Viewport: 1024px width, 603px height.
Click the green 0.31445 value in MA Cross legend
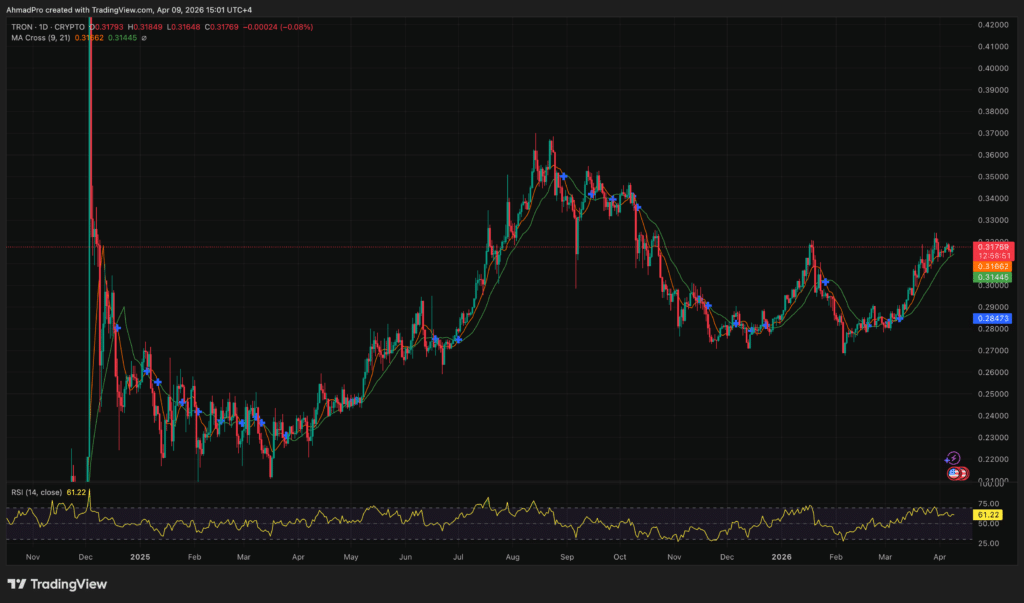coord(122,38)
